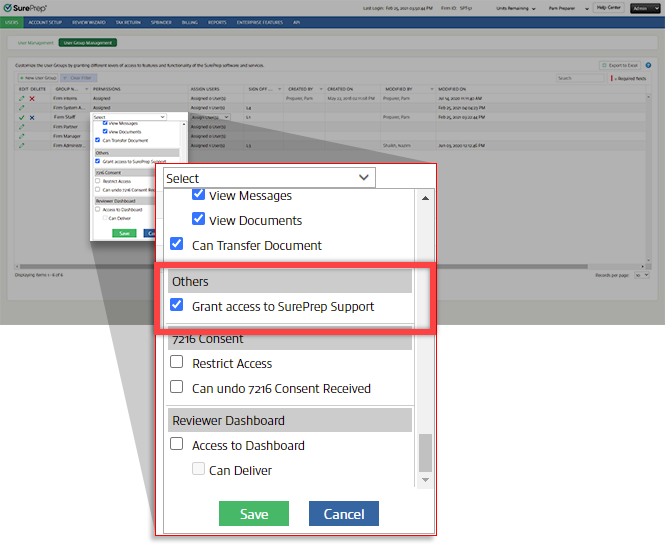Enable the Restrict Access checkbox
This screenshot has height=553, width=665.
click(x=177, y=363)
